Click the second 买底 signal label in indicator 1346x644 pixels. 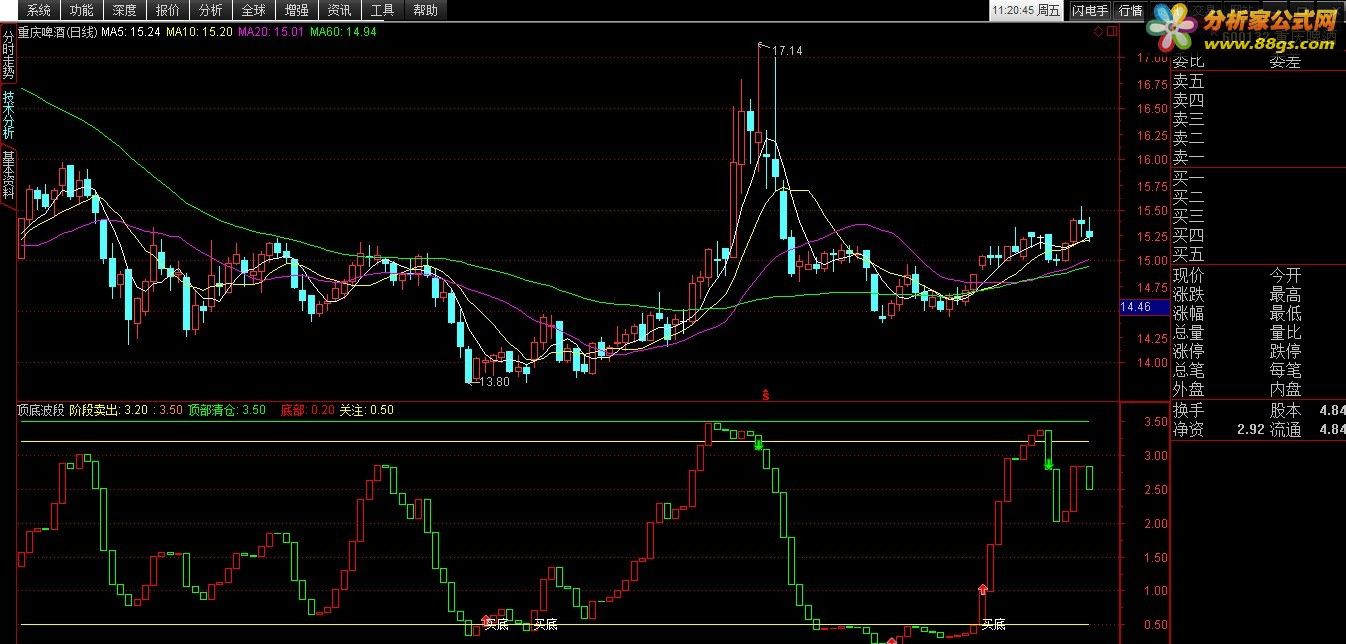pos(545,625)
